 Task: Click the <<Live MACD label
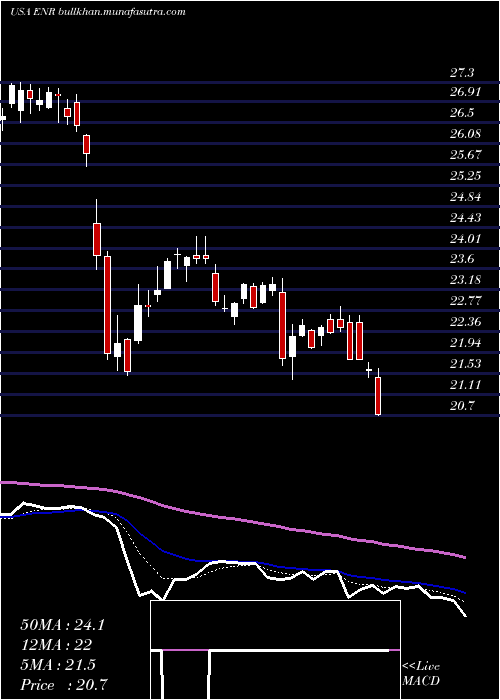(x=421, y=673)
